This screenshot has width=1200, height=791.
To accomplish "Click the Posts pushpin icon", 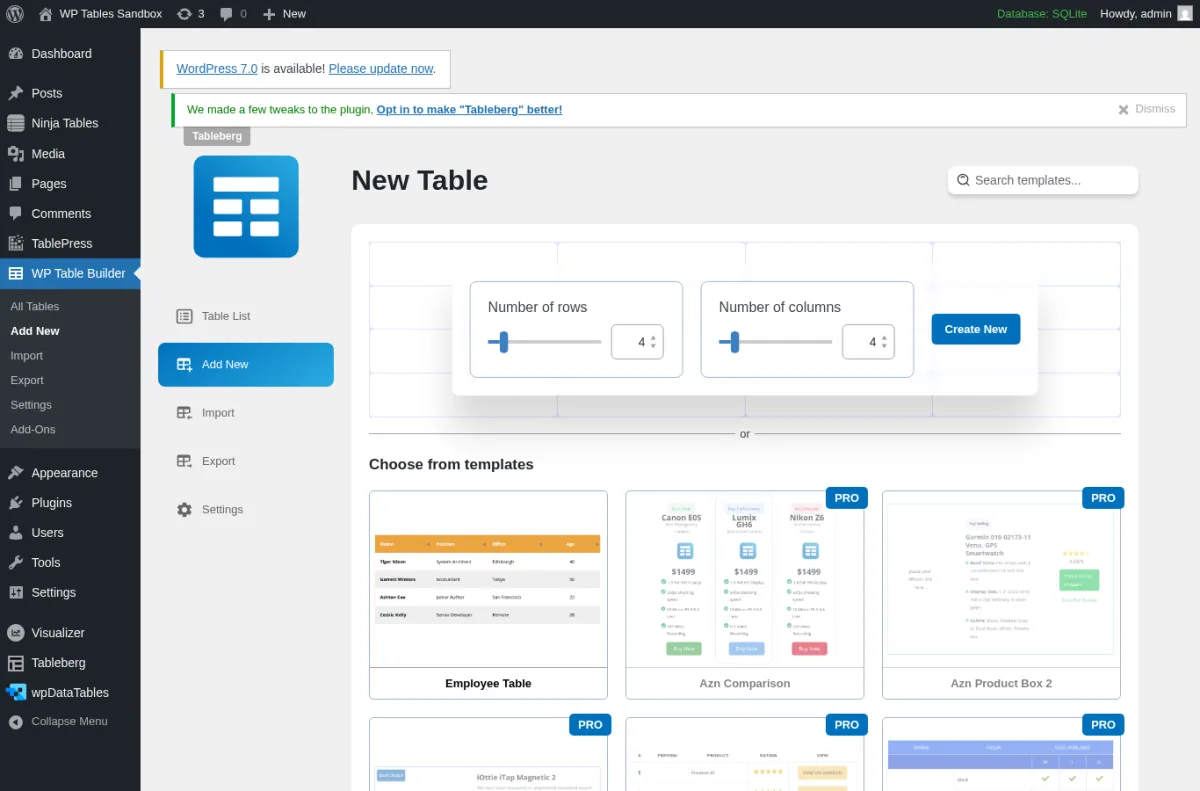I will [x=16, y=93].
